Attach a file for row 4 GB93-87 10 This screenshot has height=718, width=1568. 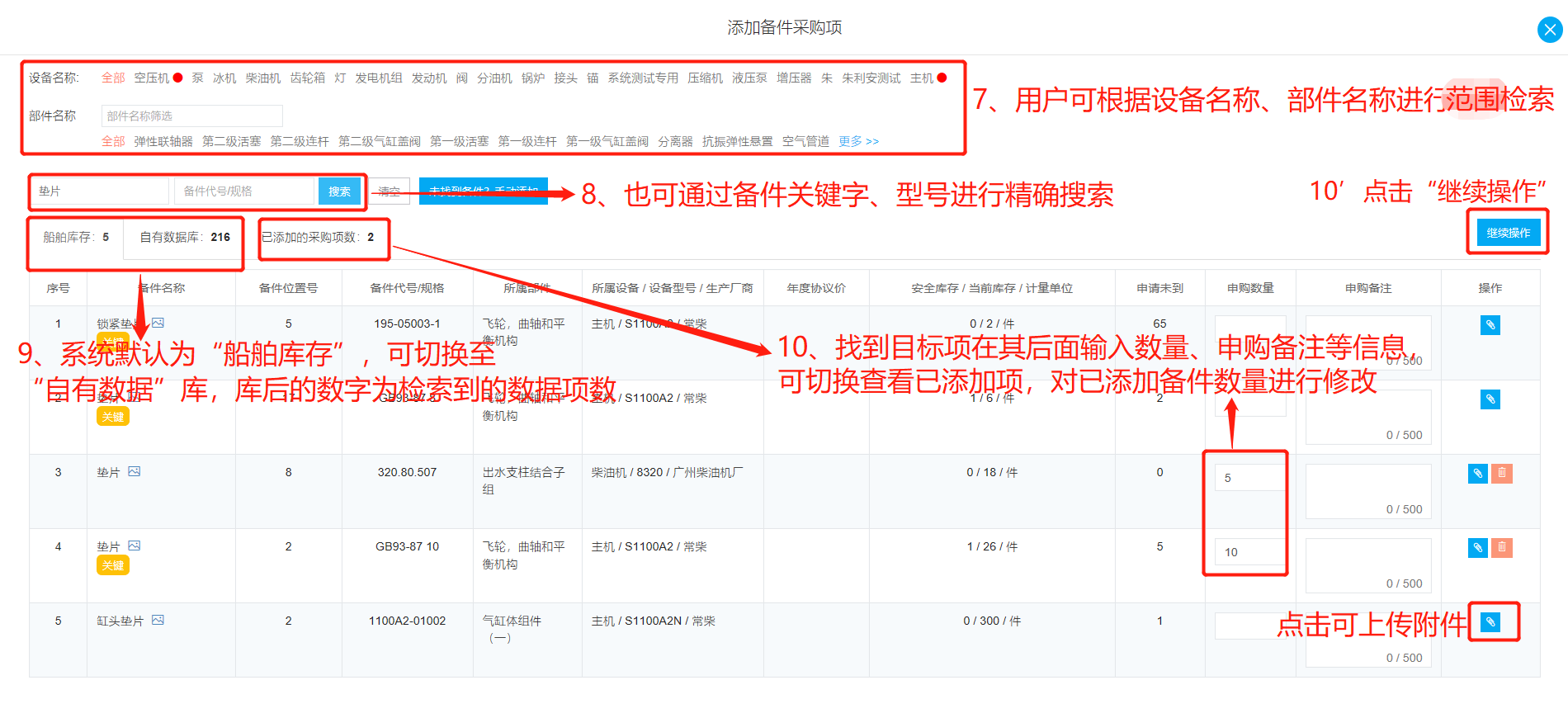tap(1478, 547)
